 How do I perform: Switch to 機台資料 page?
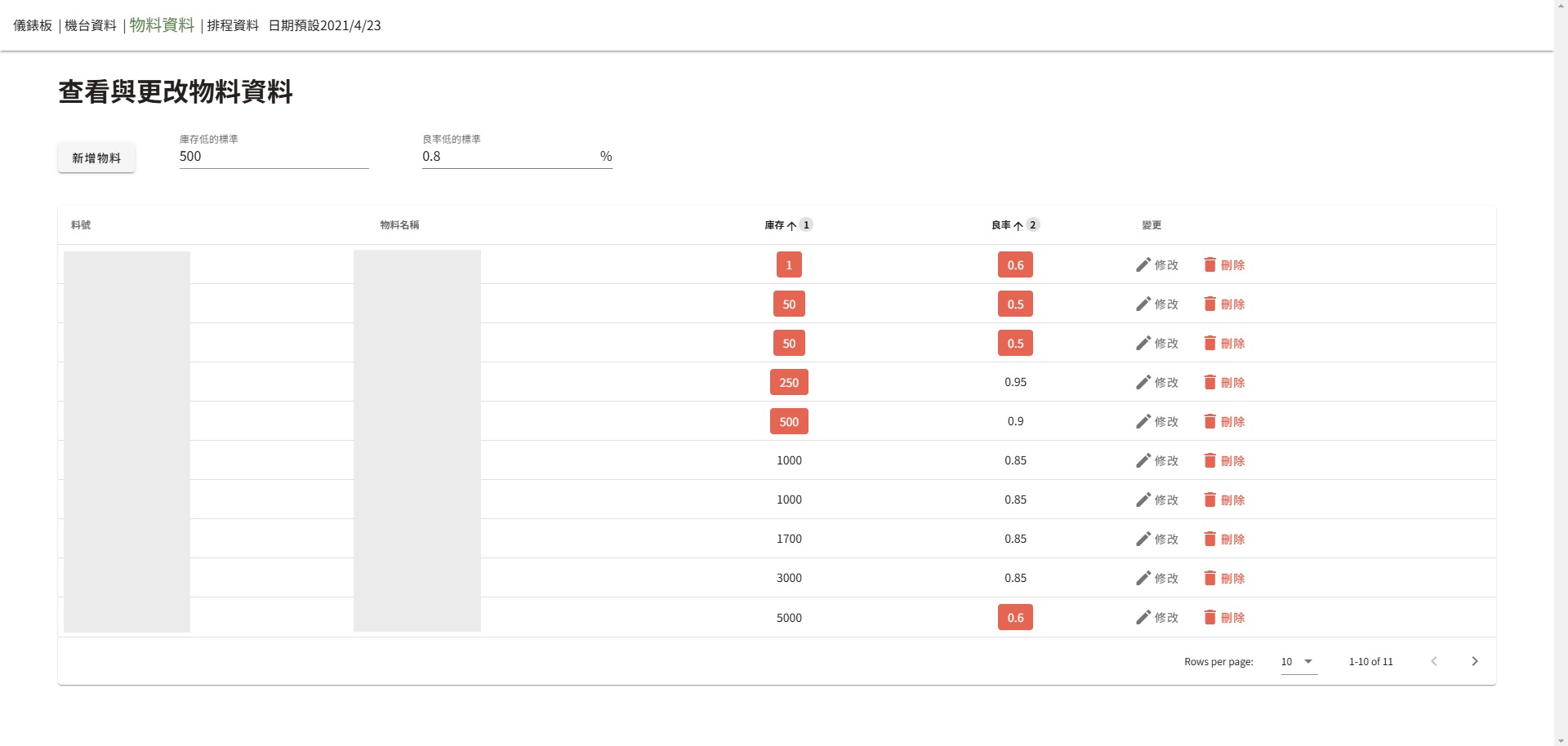91,25
